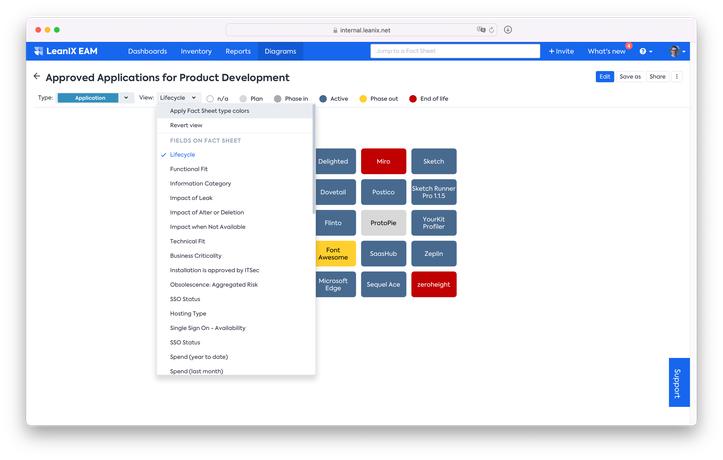The height and width of the screenshot is (460, 723).
Task: Select Information Category view
Action: tap(235, 183)
